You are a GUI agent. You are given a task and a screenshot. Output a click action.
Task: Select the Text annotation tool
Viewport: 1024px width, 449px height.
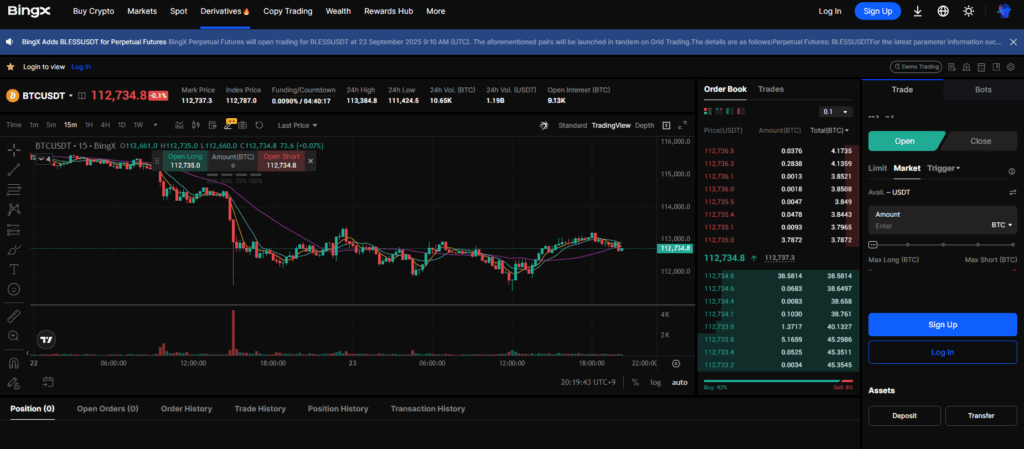pyautogui.click(x=14, y=269)
